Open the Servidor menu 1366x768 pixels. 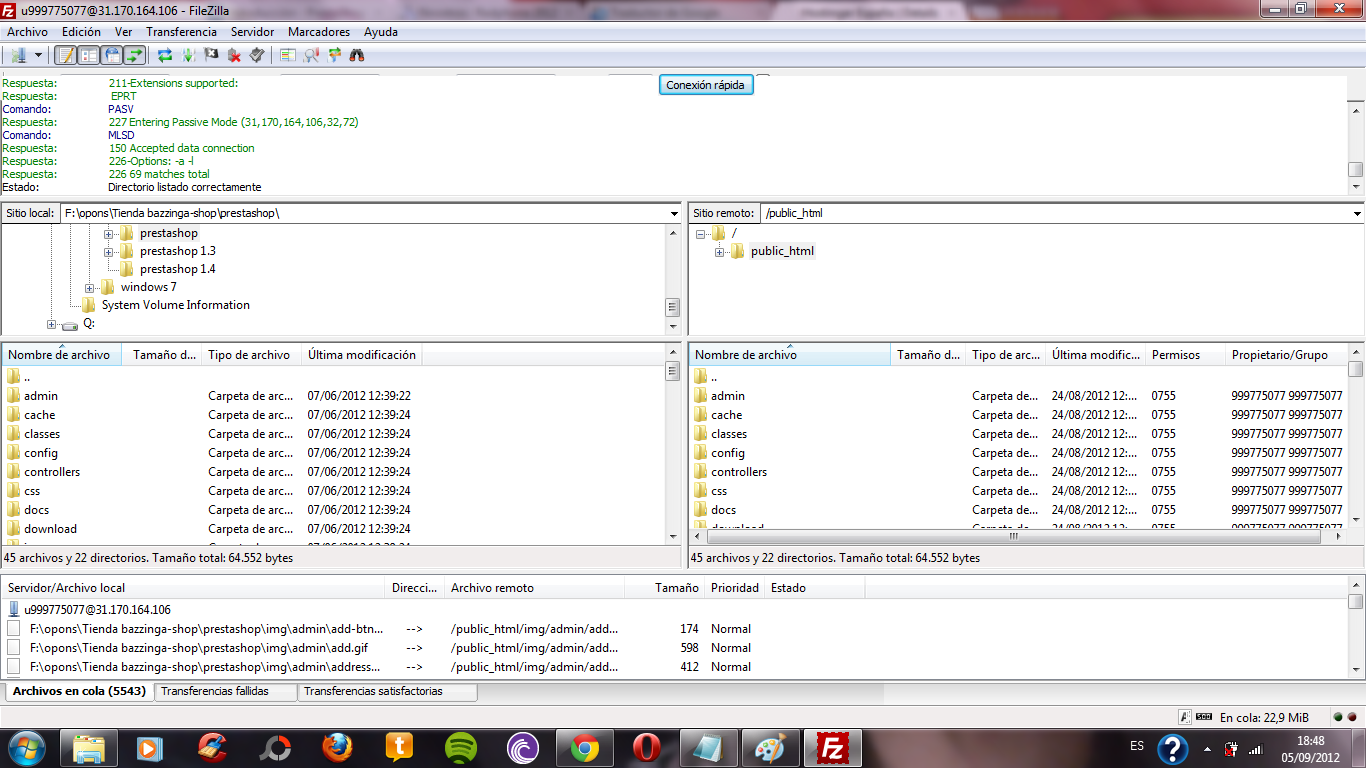[x=252, y=32]
